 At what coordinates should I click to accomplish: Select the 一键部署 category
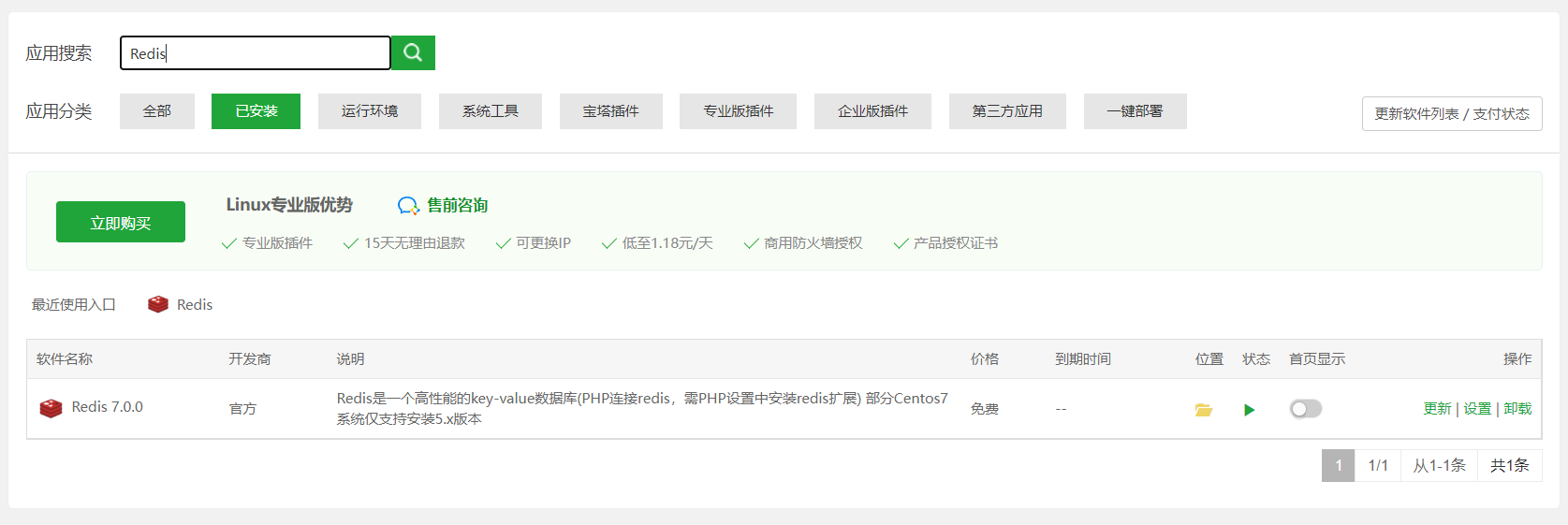coord(1135,111)
